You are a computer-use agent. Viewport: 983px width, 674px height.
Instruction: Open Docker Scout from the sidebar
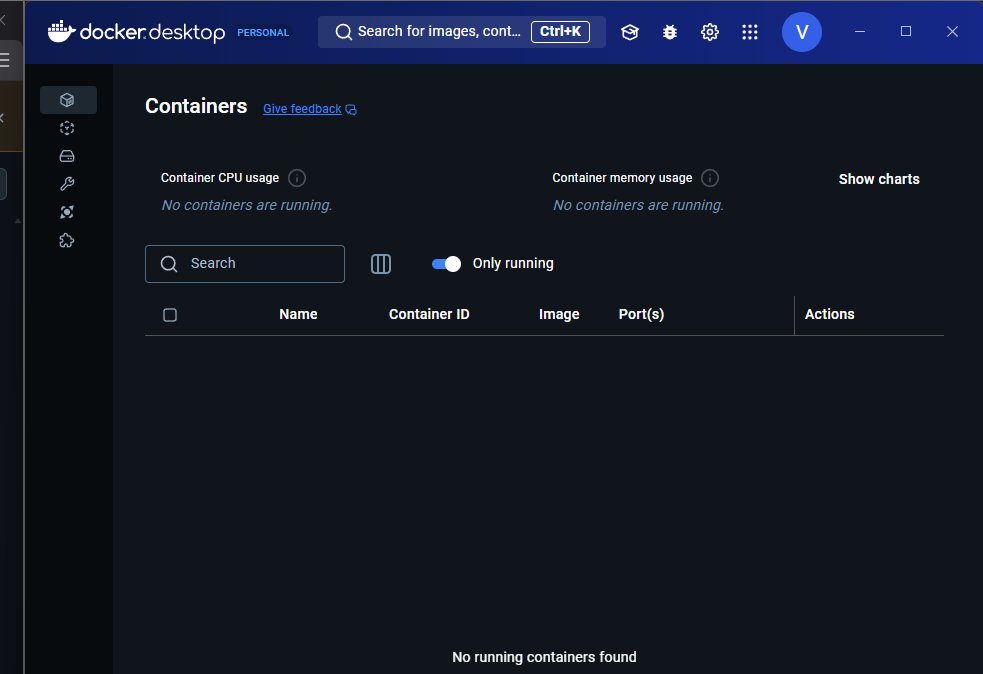pyautogui.click(x=67, y=212)
